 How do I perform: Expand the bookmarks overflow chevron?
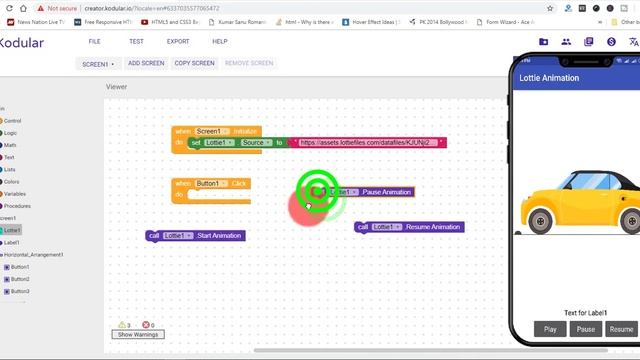(600, 22)
